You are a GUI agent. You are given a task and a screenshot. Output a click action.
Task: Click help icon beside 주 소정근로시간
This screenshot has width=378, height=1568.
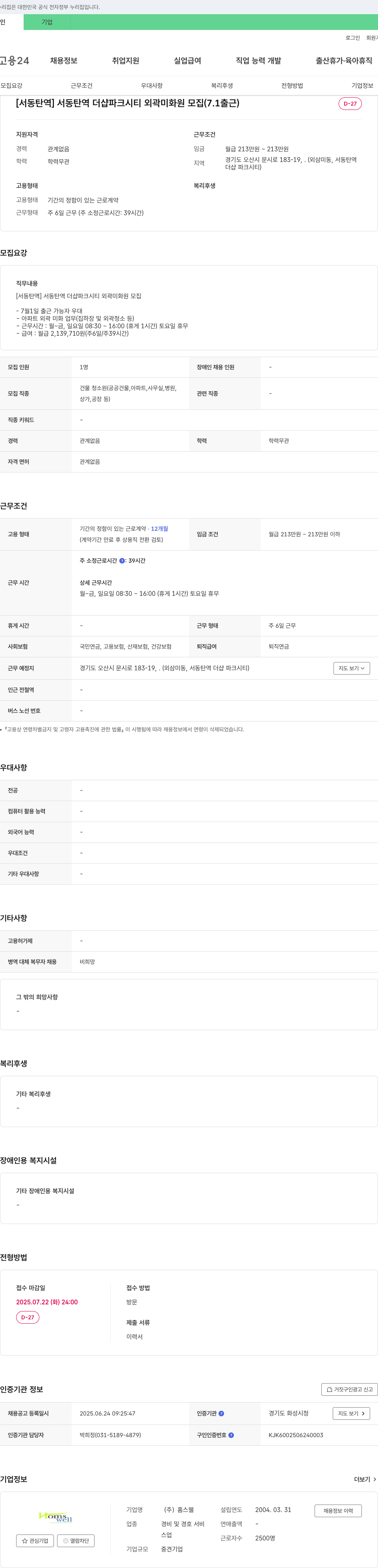pos(122,561)
